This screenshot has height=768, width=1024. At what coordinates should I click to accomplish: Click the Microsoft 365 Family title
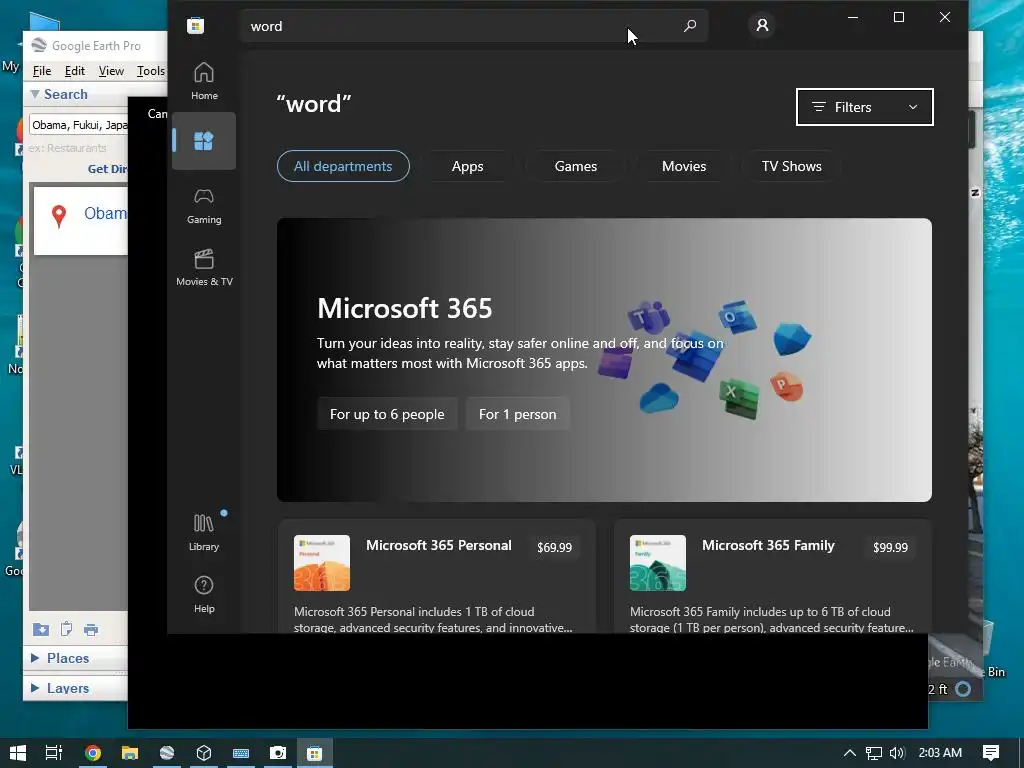click(768, 545)
